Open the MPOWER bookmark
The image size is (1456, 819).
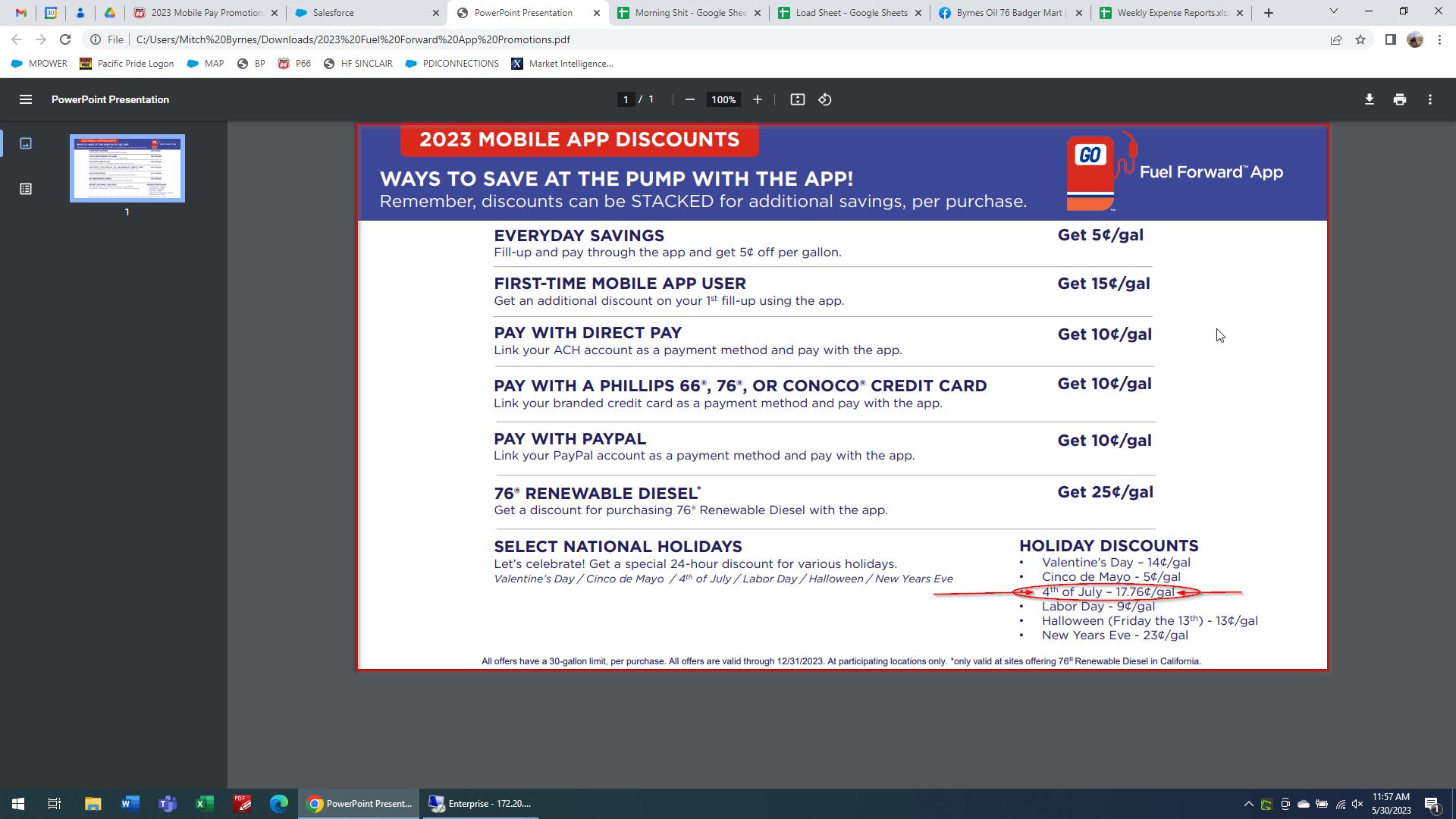(x=39, y=64)
